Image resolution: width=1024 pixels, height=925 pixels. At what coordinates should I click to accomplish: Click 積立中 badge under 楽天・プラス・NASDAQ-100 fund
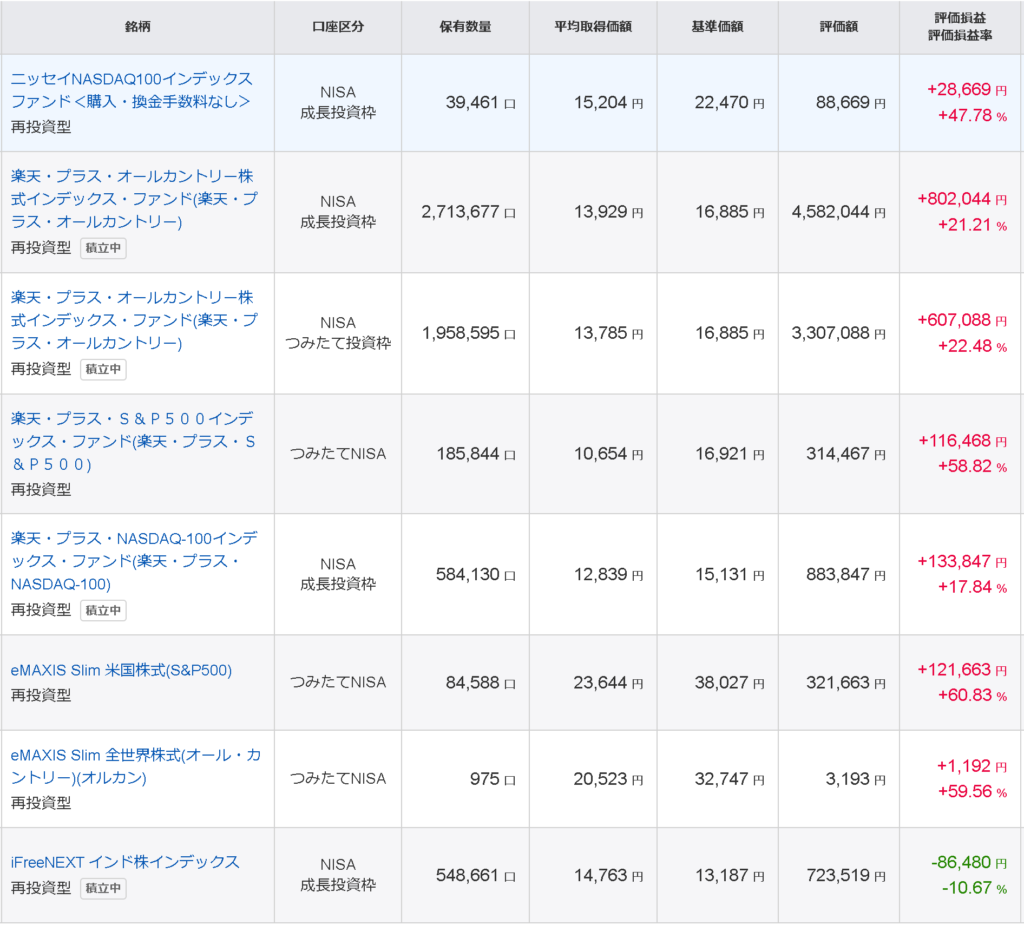[104, 610]
